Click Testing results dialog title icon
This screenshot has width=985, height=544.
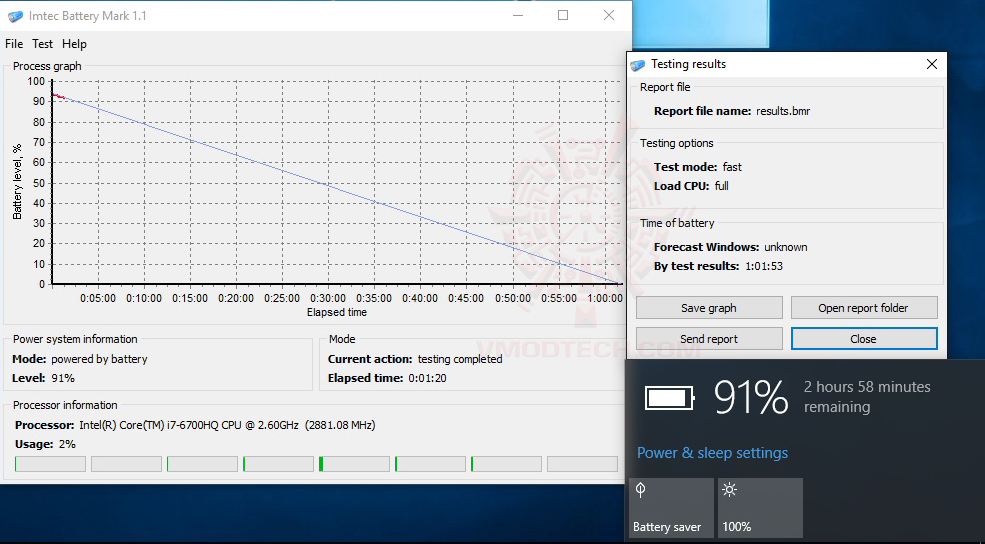(638, 65)
